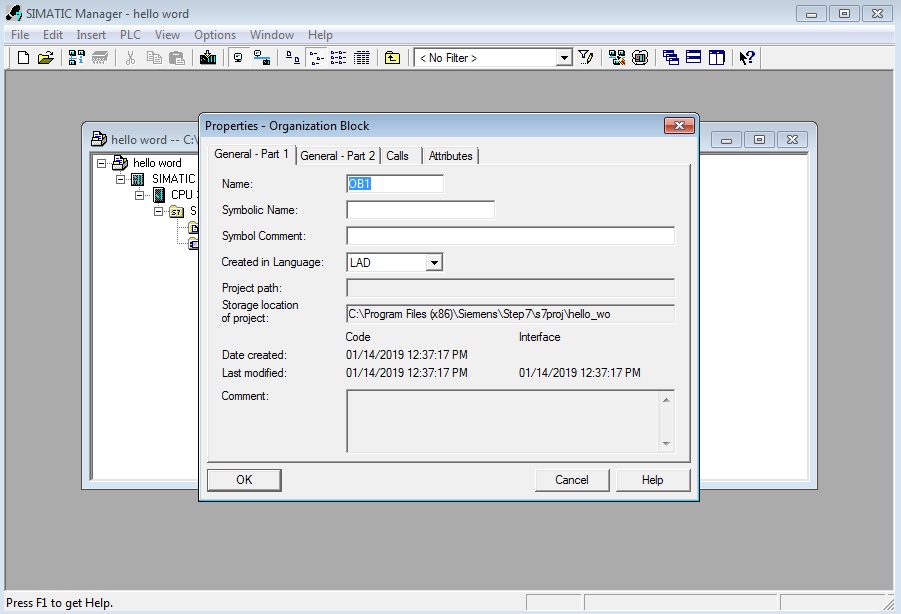
Task: Open the Attributes tab
Action: (450, 156)
